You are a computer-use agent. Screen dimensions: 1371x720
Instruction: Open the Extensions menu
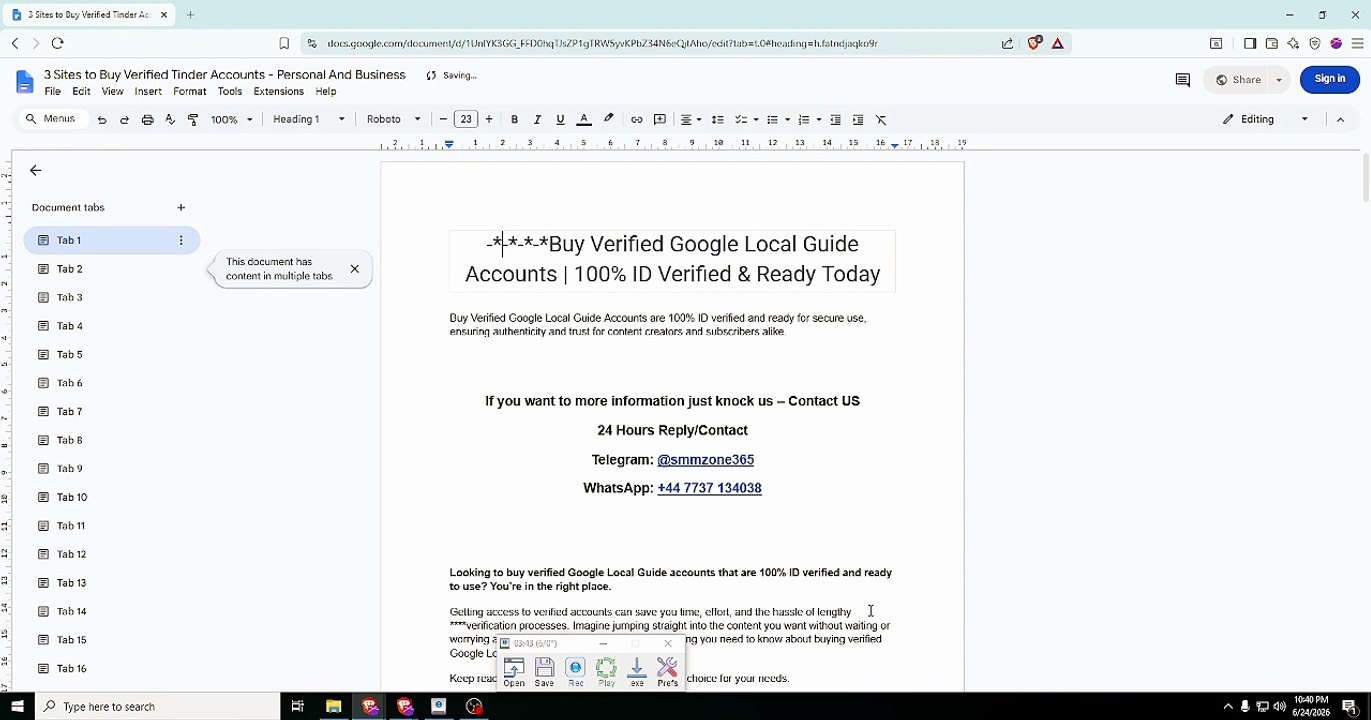click(278, 92)
